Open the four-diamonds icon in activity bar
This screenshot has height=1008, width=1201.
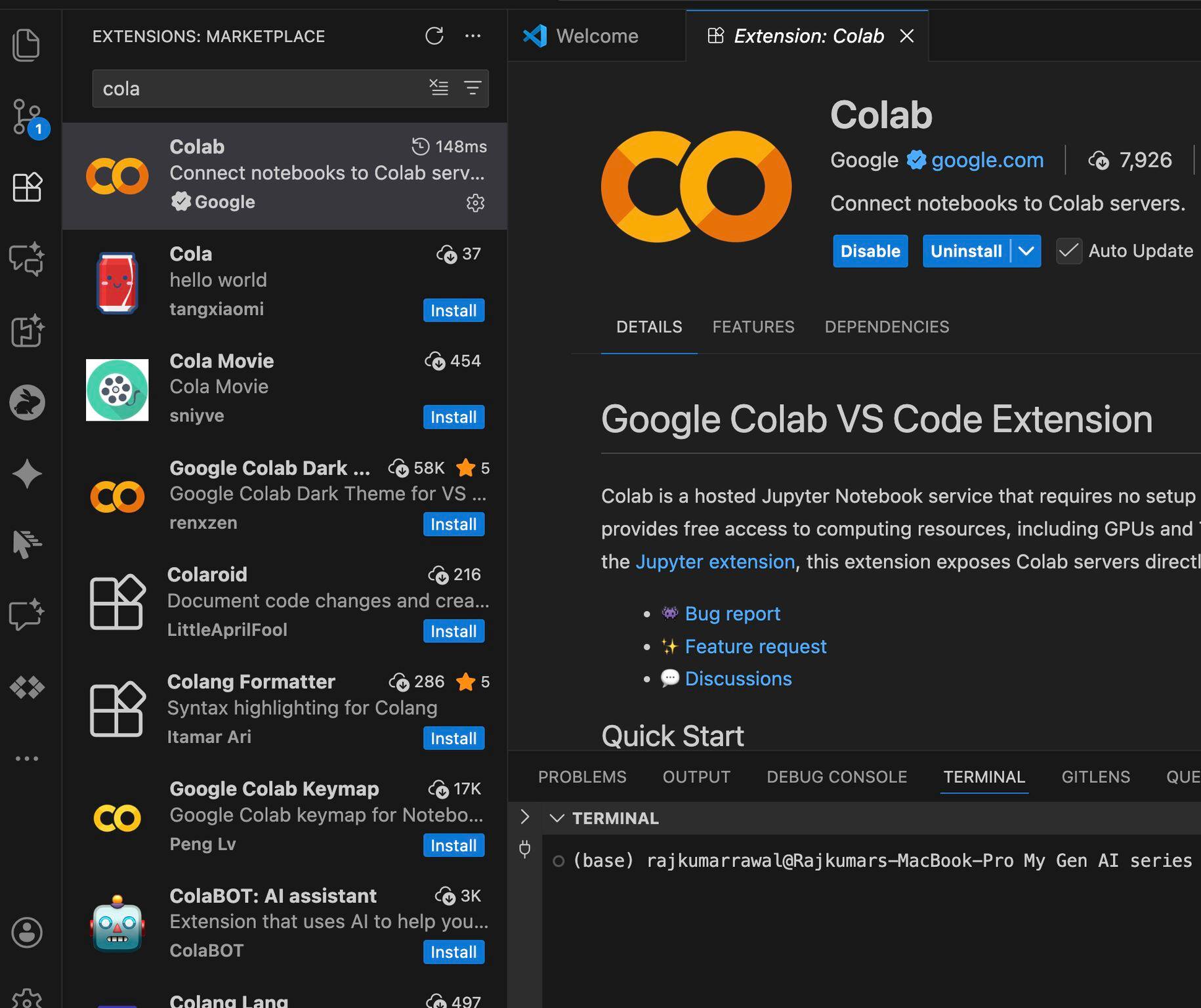(x=27, y=687)
